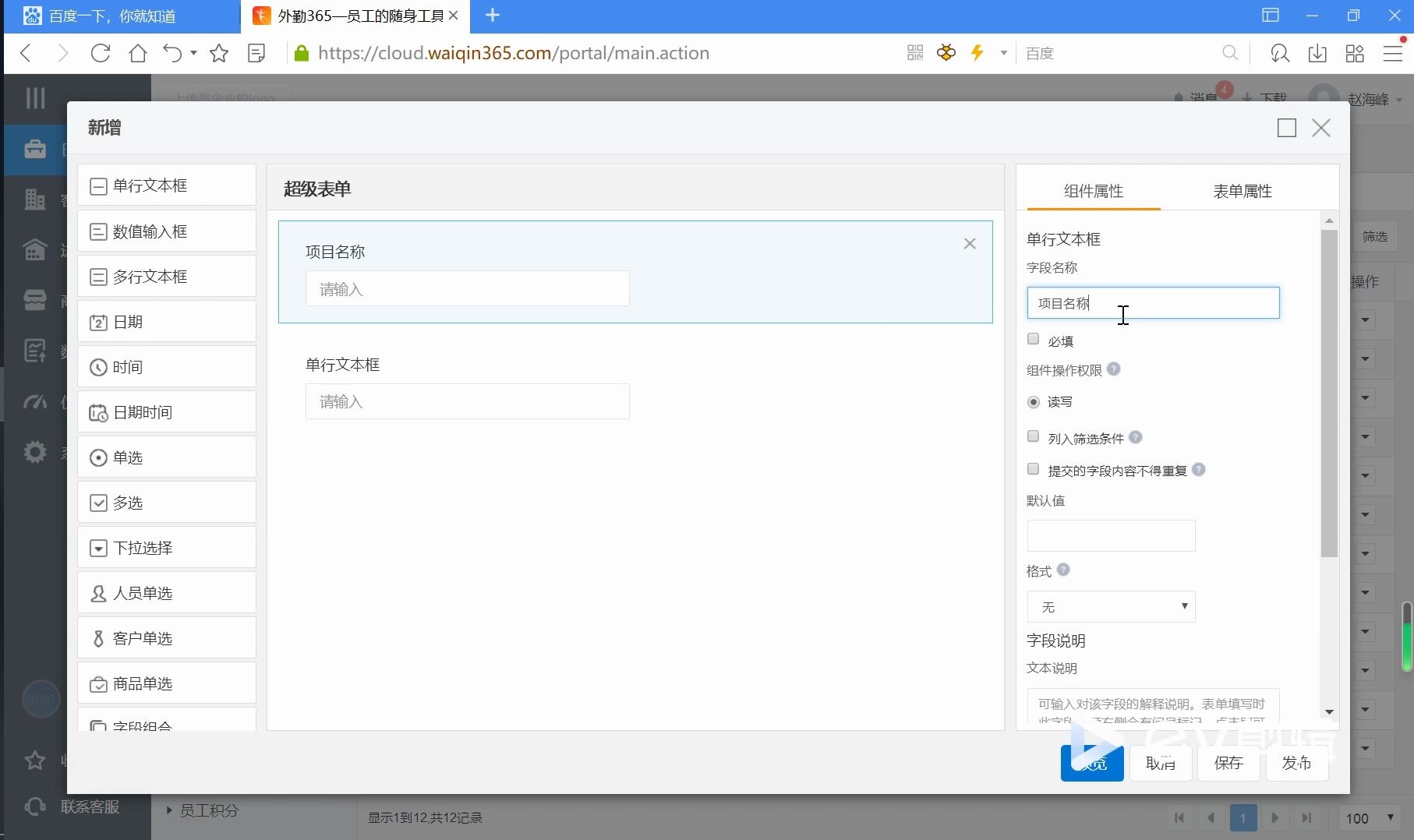
Task: Click the blue 预览 button
Action: point(1092,763)
